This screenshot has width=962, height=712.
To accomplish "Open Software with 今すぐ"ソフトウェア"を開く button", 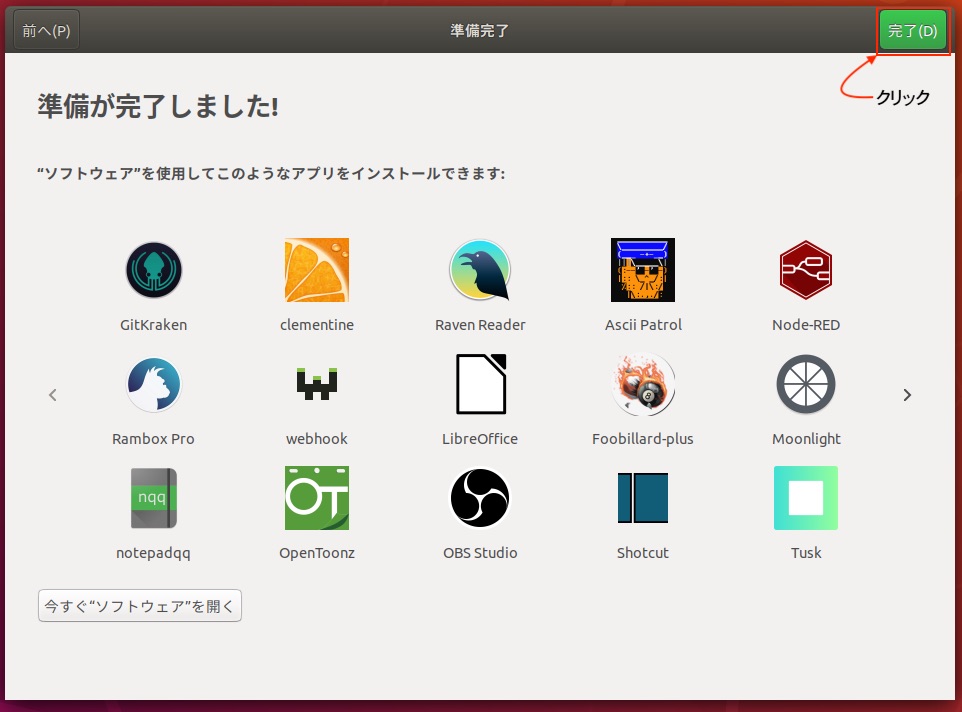I will [x=140, y=606].
